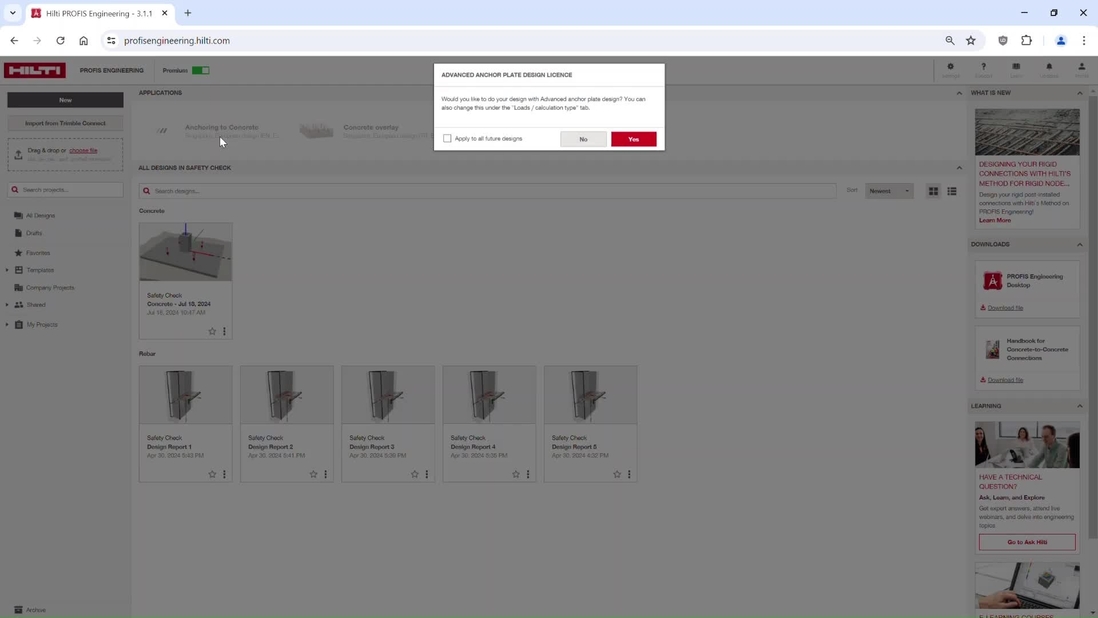Open the Newest sort dropdown
The height and width of the screenshot is (618, 1098).
(889, 191)
